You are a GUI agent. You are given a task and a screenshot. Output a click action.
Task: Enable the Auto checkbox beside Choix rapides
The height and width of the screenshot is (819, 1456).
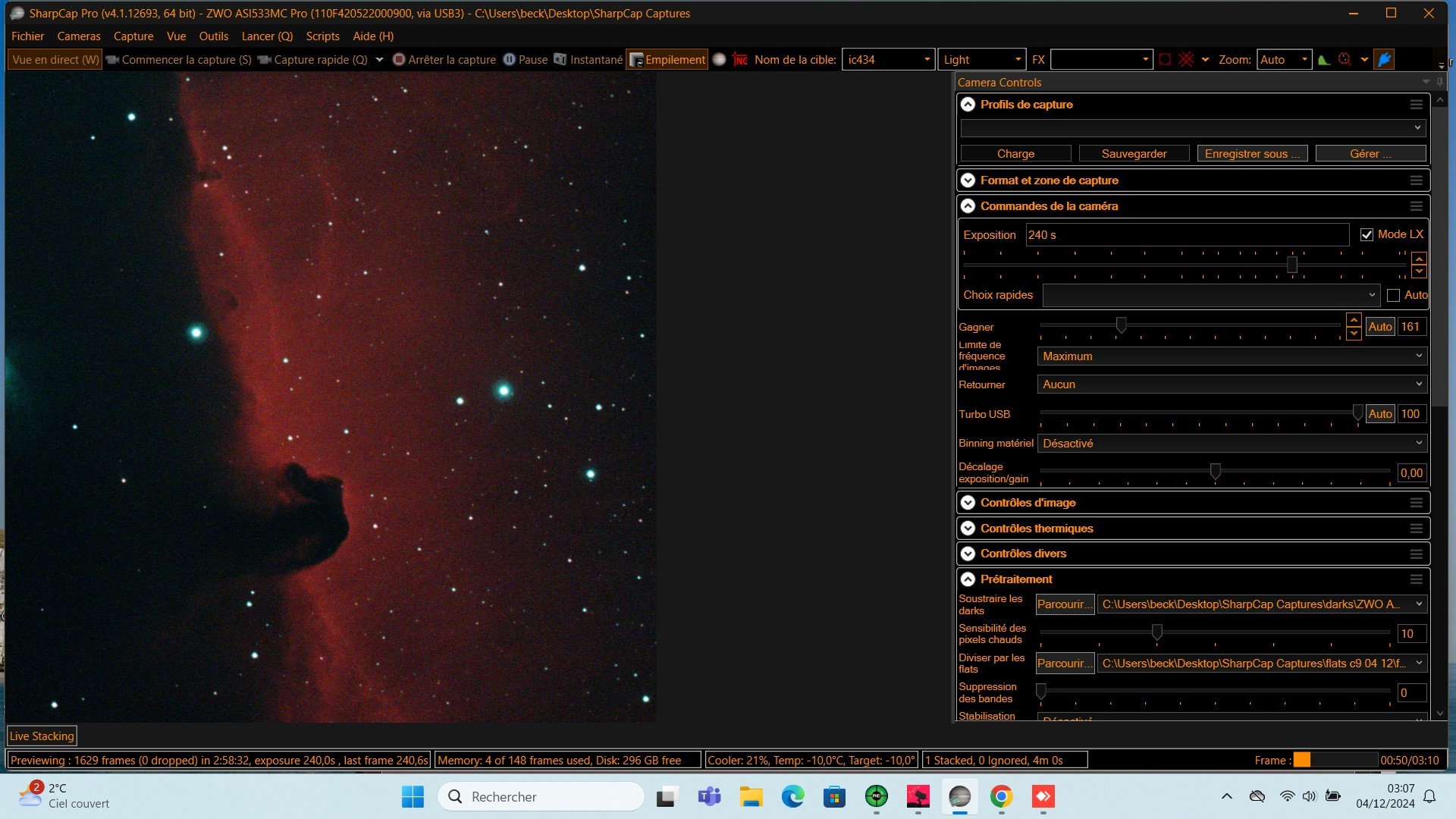pyautogui.click(x=1393, y=295)
